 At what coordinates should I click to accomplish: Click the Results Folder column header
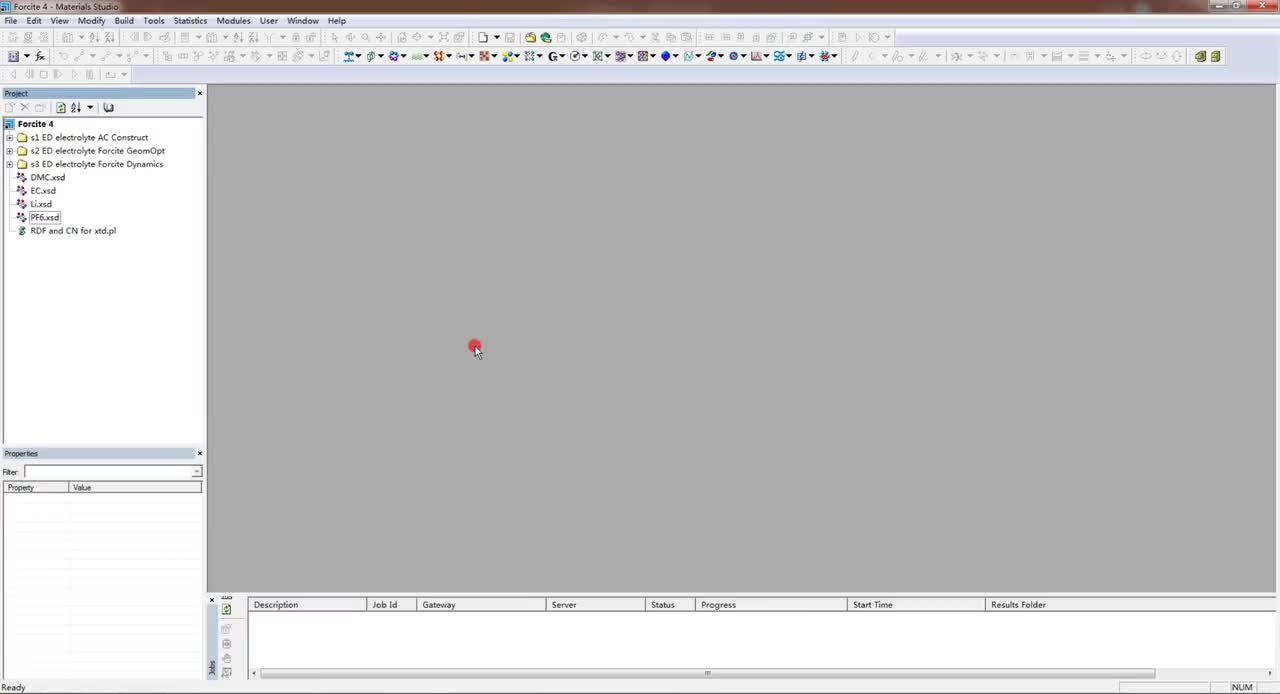(1130, 605)
